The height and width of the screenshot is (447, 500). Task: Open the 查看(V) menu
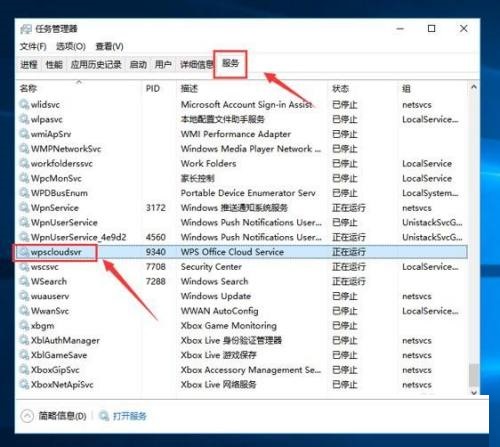[x=110, y=46]
